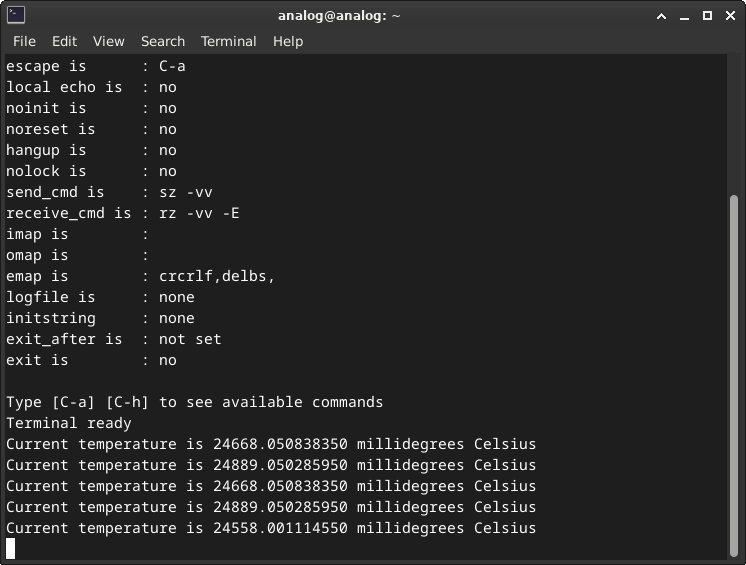The width and height of the screenshot is (746, 565).
Task: Click the vertical scrollbar thumb
Action: 735,370
